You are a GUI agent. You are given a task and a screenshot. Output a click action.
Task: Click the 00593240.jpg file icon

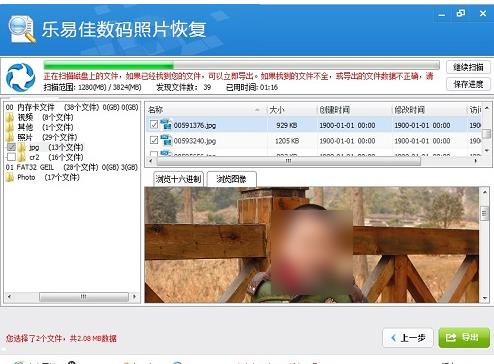pos(166,140)
